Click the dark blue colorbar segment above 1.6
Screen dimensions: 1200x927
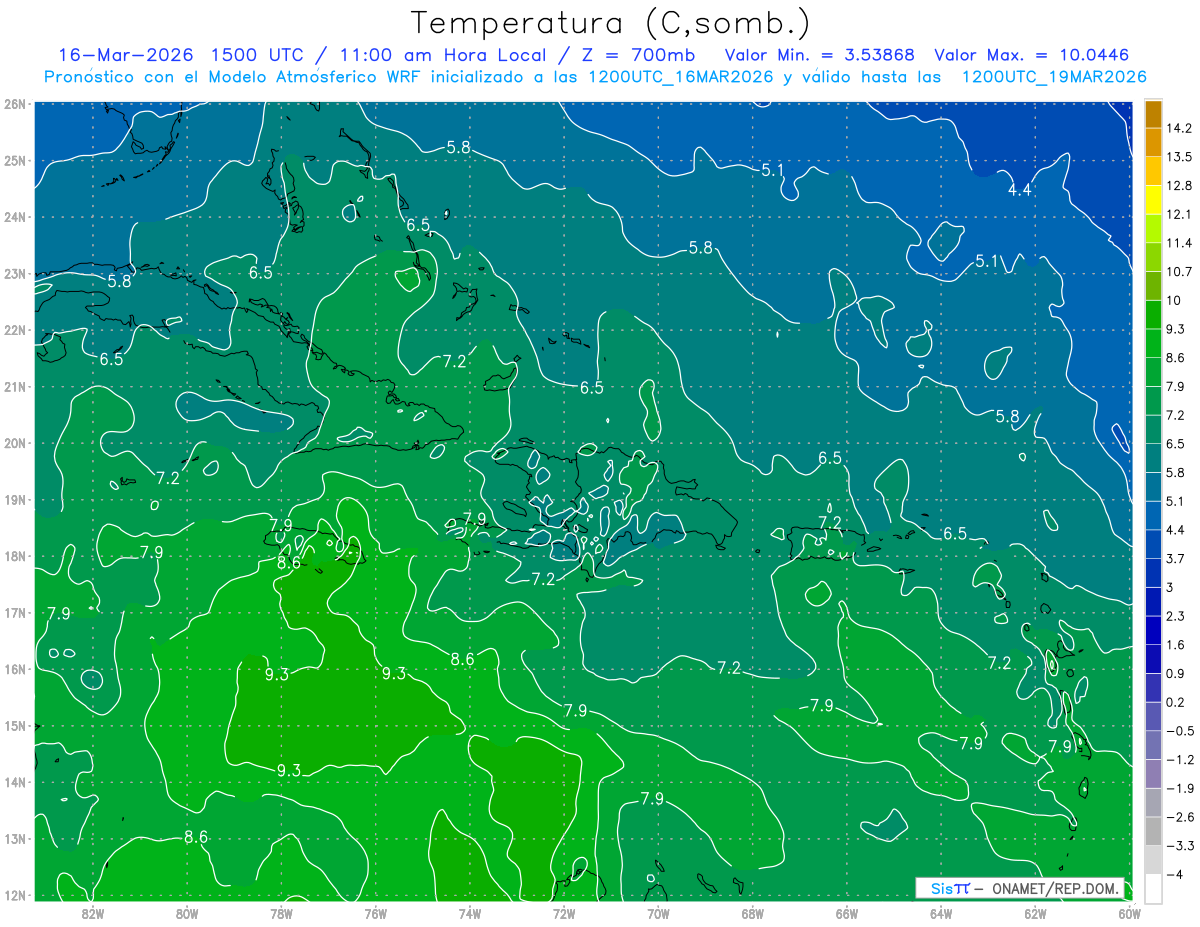pos(1154,630)
